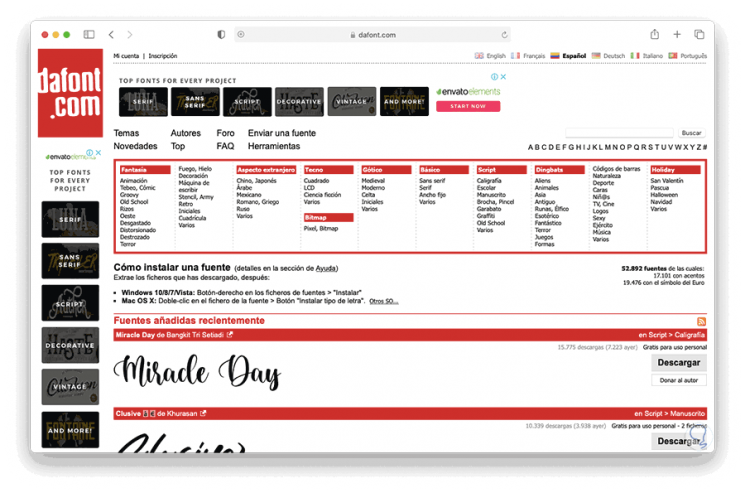
Task: Click the dafont.com logo
Action: pos(70,93)
